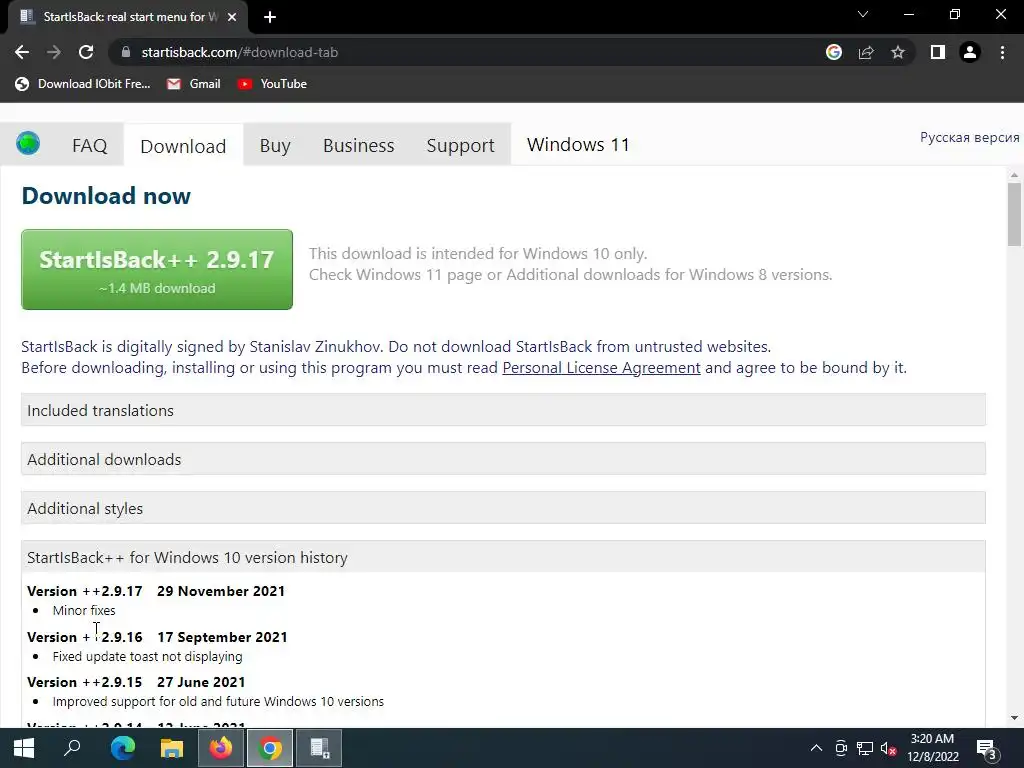Click the Chrome taskbar icon

(270, 748)
